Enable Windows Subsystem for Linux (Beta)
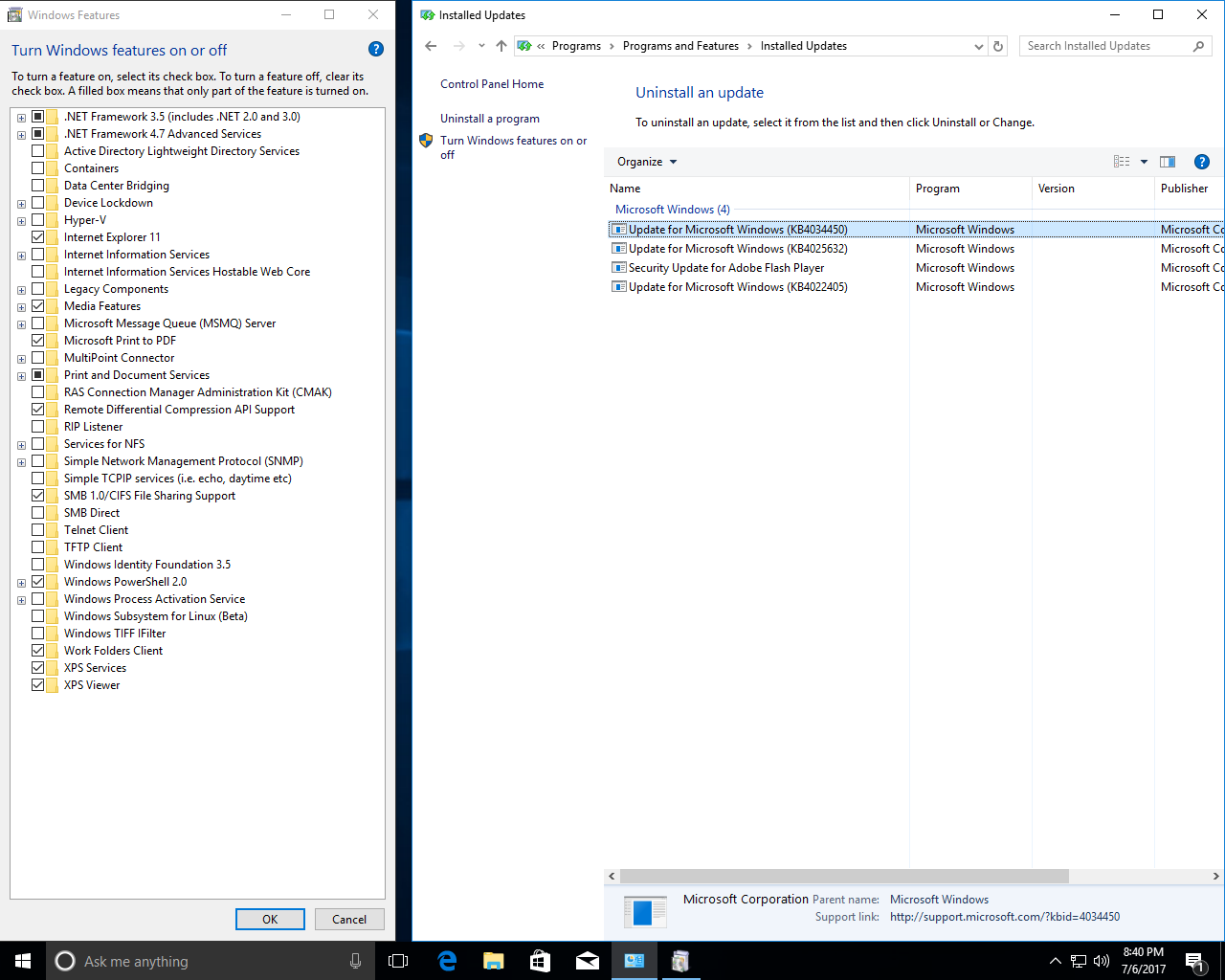This screenshot has height=980, width=1225. pyautogui.click(x=38, y=616)
